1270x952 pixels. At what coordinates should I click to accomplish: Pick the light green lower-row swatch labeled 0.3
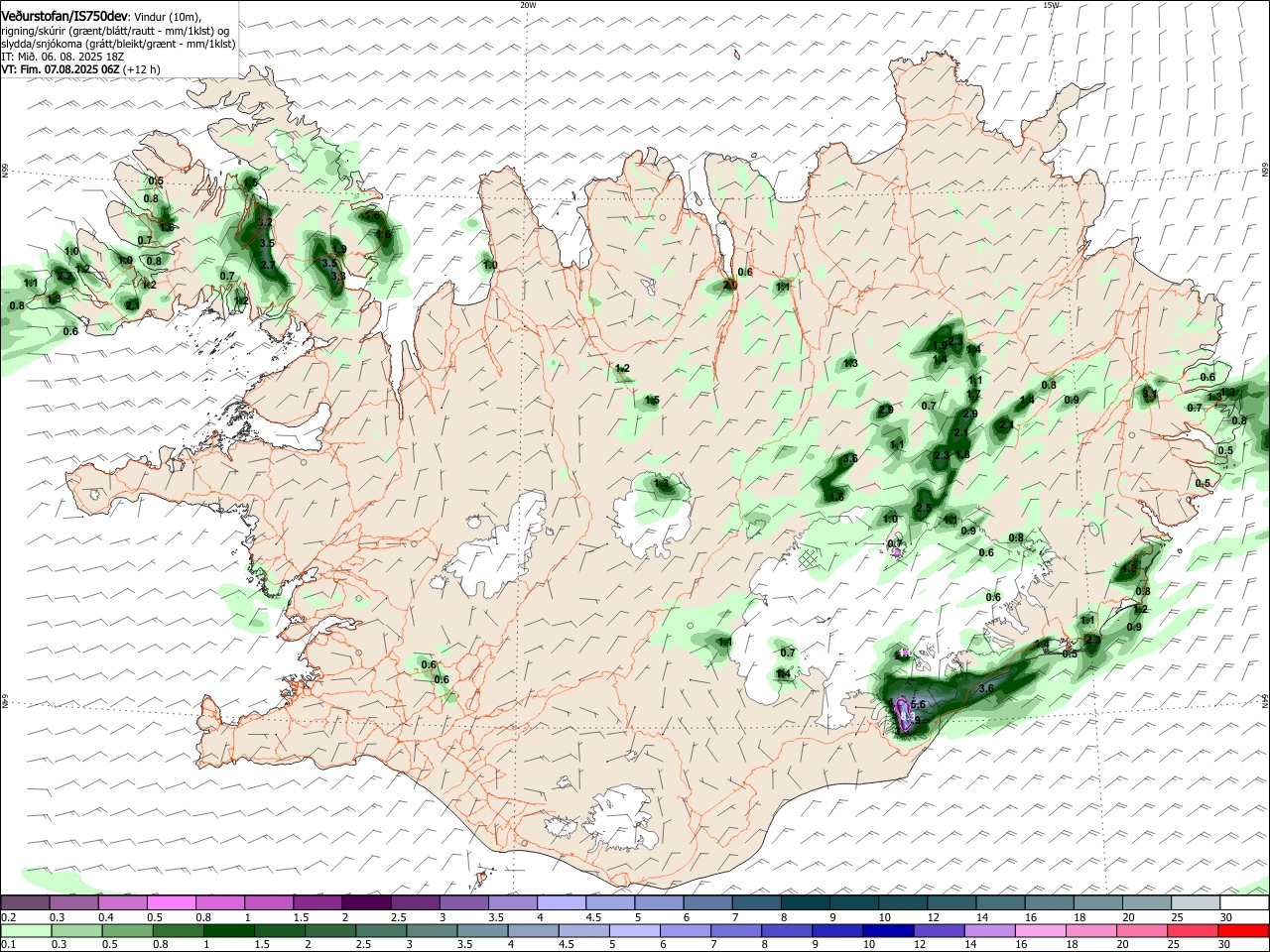(x=76, y=930)
